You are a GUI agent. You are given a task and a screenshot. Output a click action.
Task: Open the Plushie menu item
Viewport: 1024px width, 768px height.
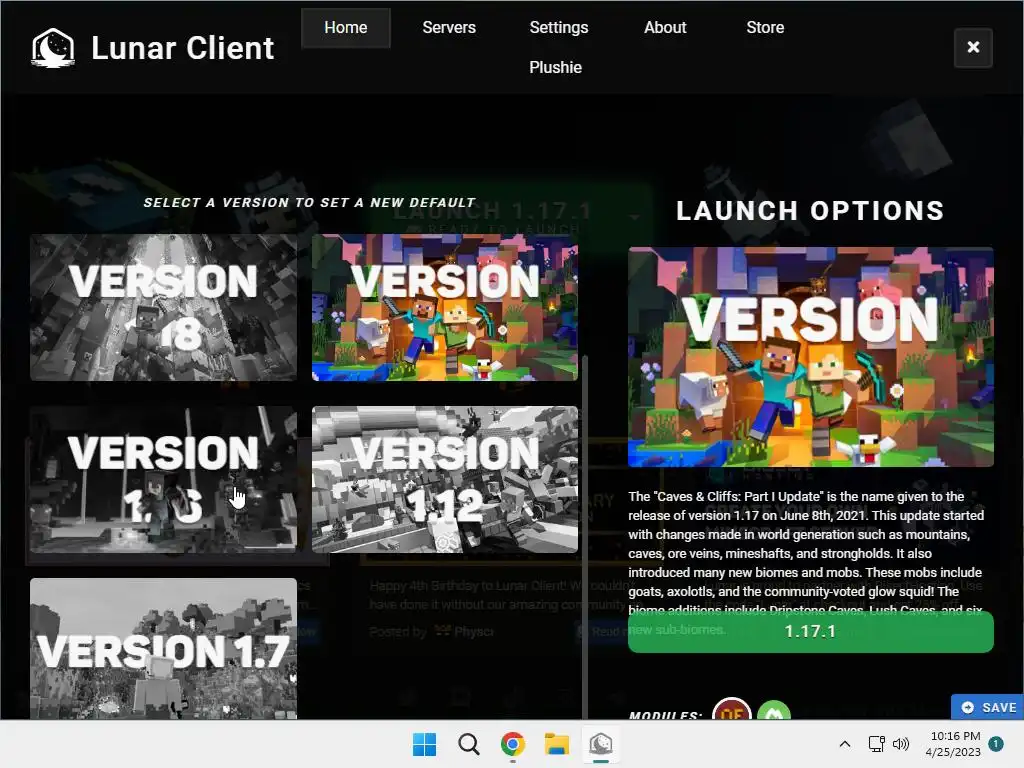tap(555, 67)
